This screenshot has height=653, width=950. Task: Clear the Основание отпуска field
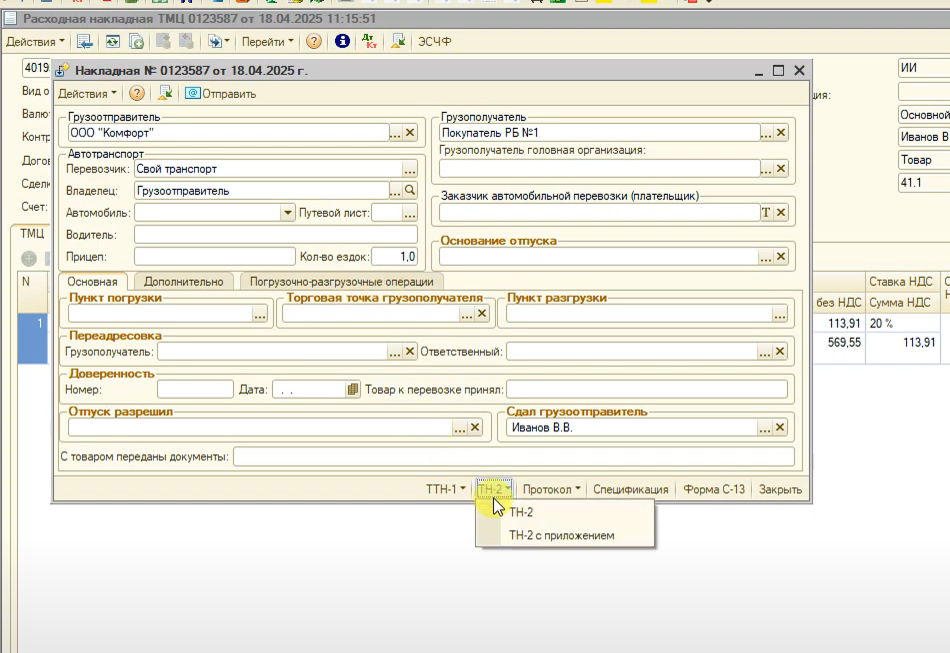(x=781, y=257)
